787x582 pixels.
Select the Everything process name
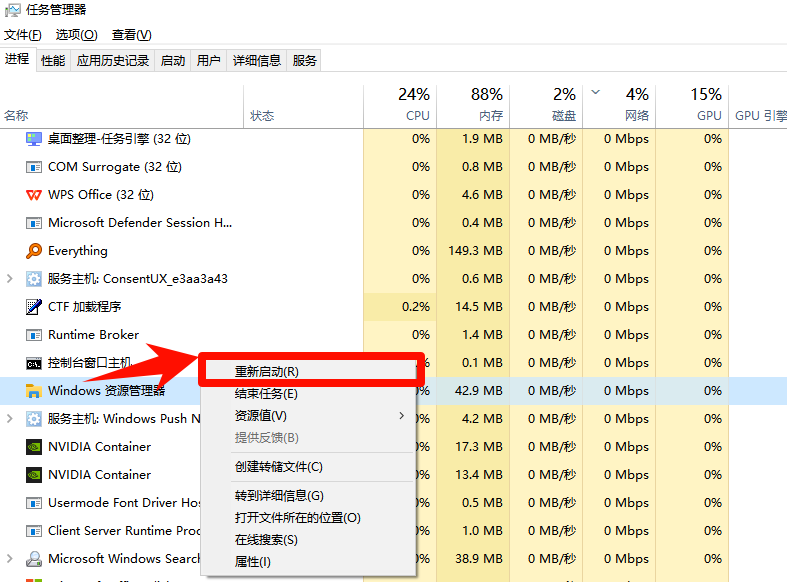tap(78, 251)
